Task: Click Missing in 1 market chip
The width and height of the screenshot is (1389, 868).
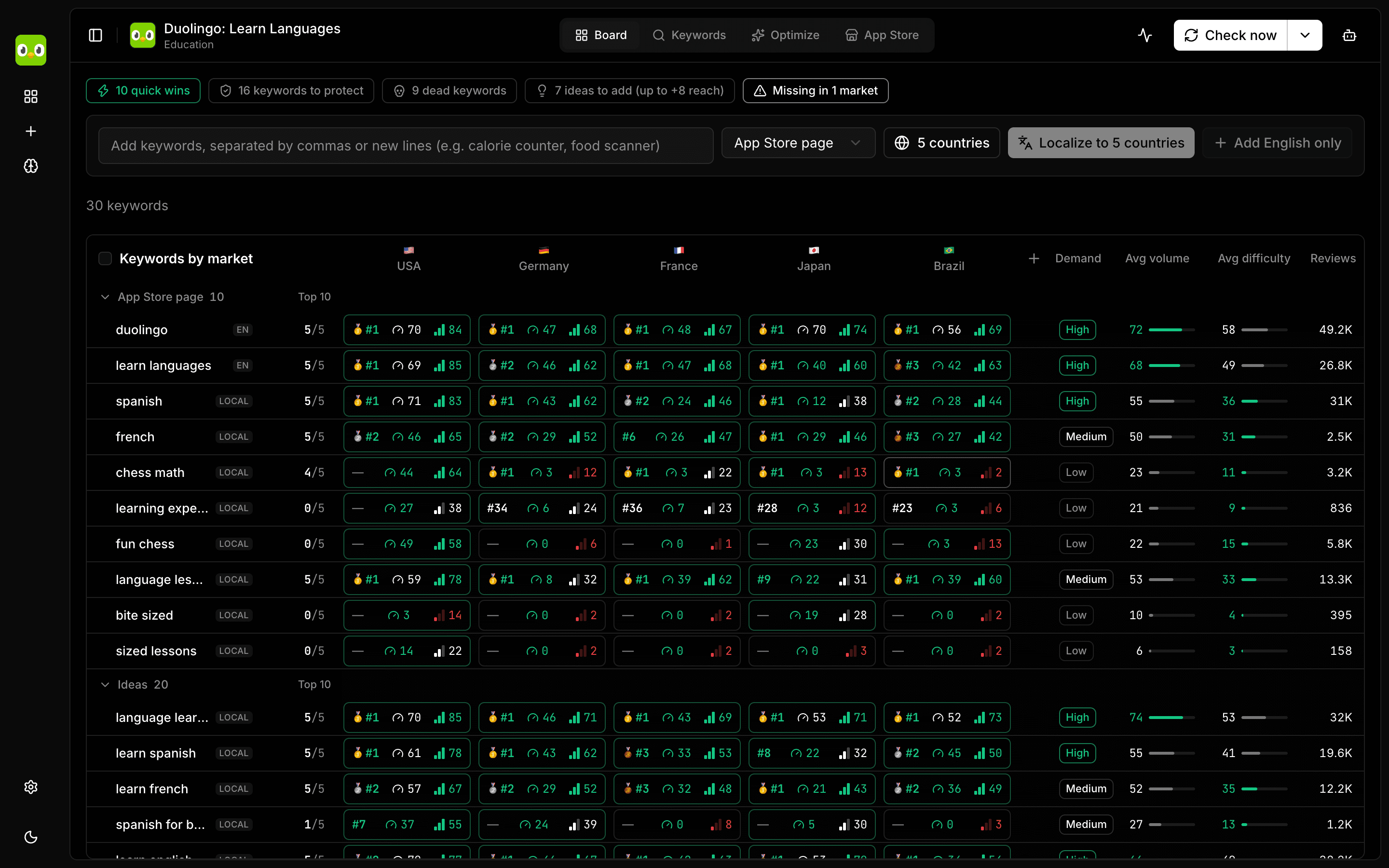Action: pos(816,90)
